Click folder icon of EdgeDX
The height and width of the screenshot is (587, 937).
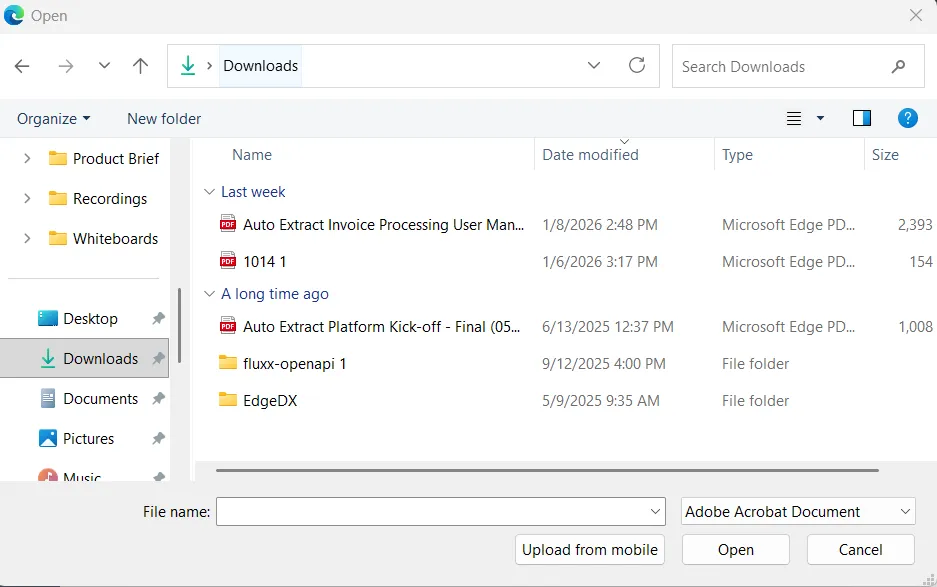coord(228,399)
